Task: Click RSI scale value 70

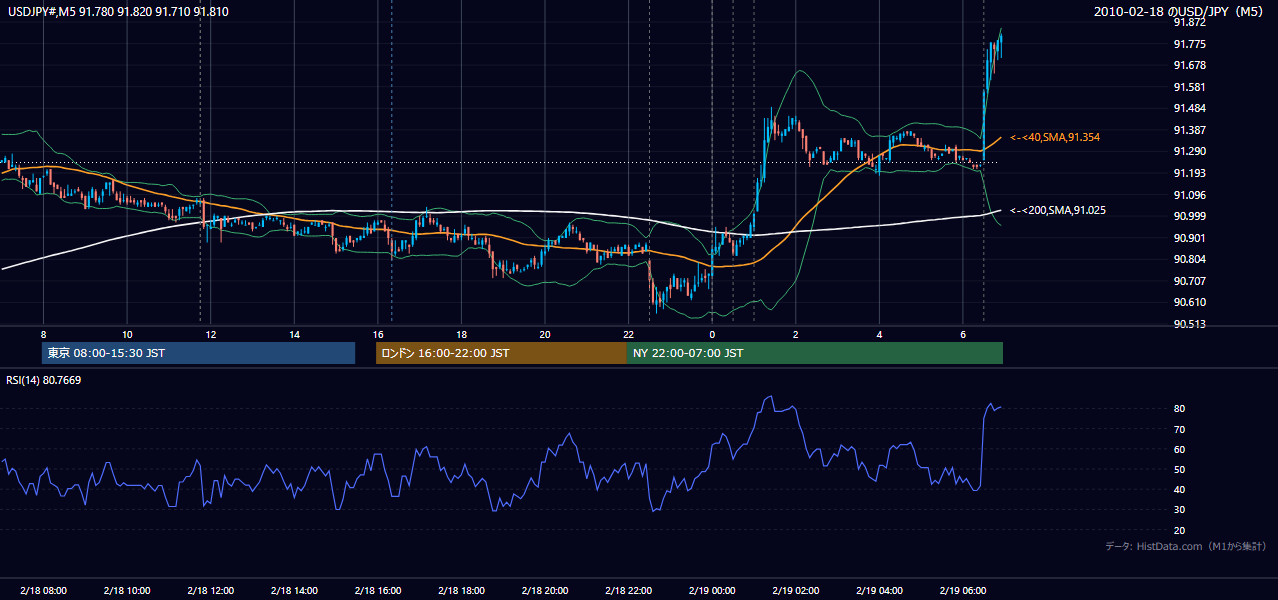Action: pyautogui.click(x=1180, y=429)
